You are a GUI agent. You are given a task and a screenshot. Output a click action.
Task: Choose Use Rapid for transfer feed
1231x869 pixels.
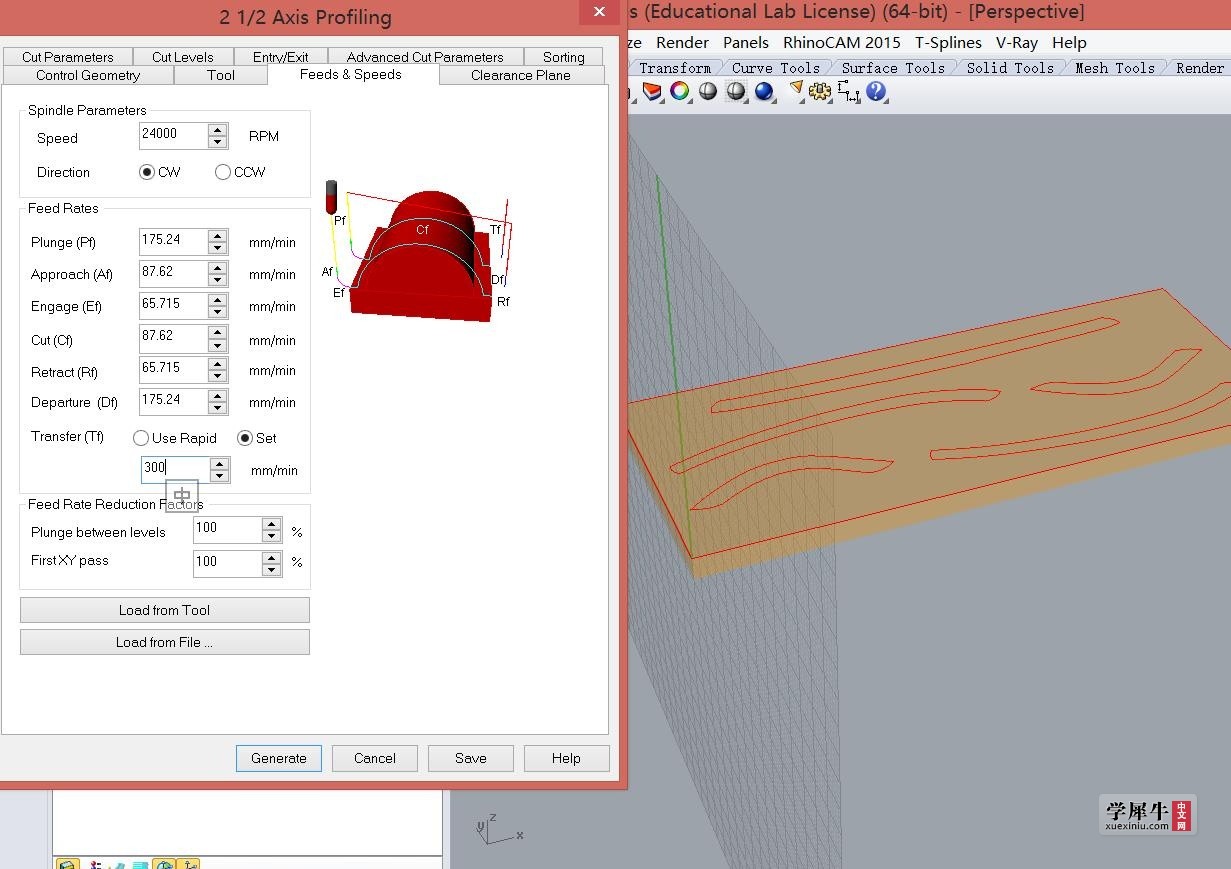point(141,438)
